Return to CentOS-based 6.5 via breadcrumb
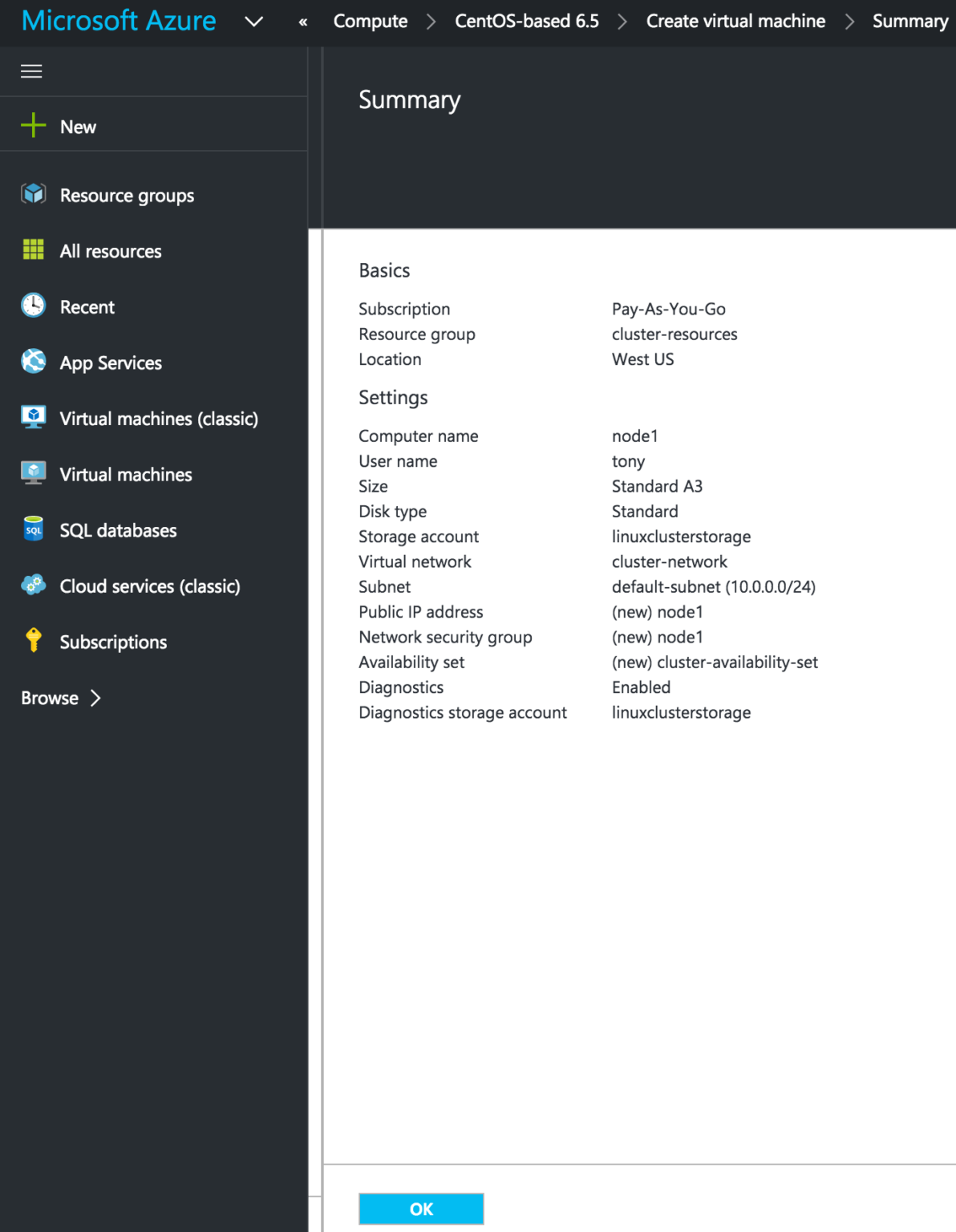 (x=525, y=21)
